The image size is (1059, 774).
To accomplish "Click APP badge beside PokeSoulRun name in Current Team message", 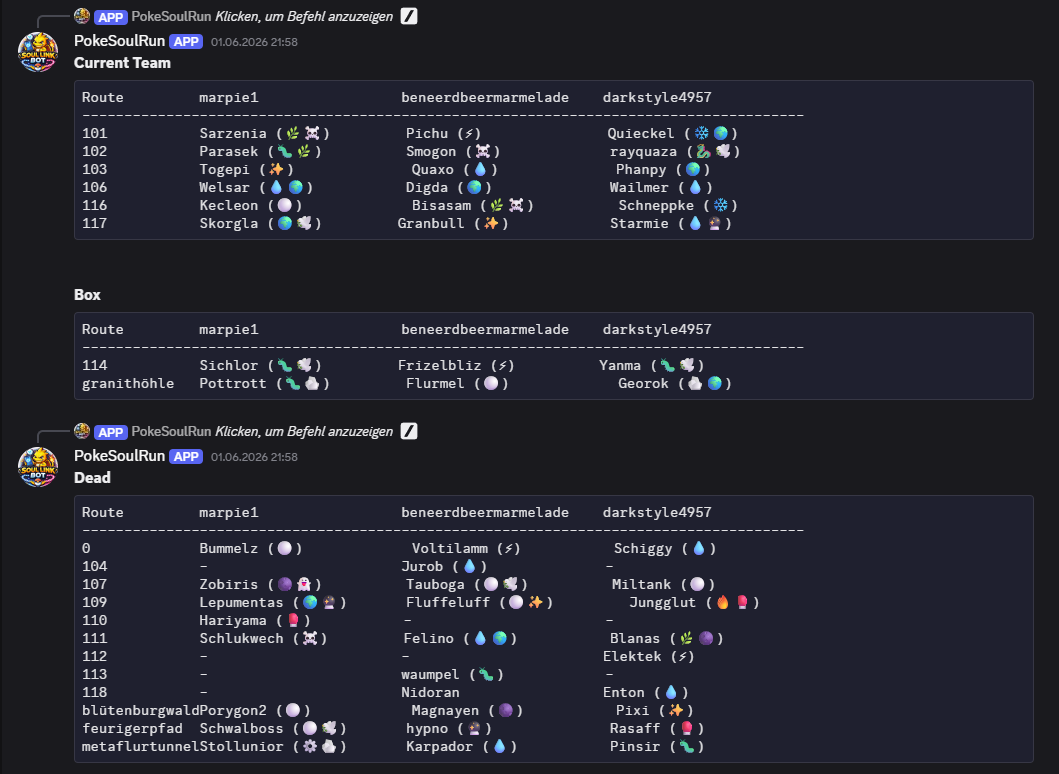I will pos(186,42).
